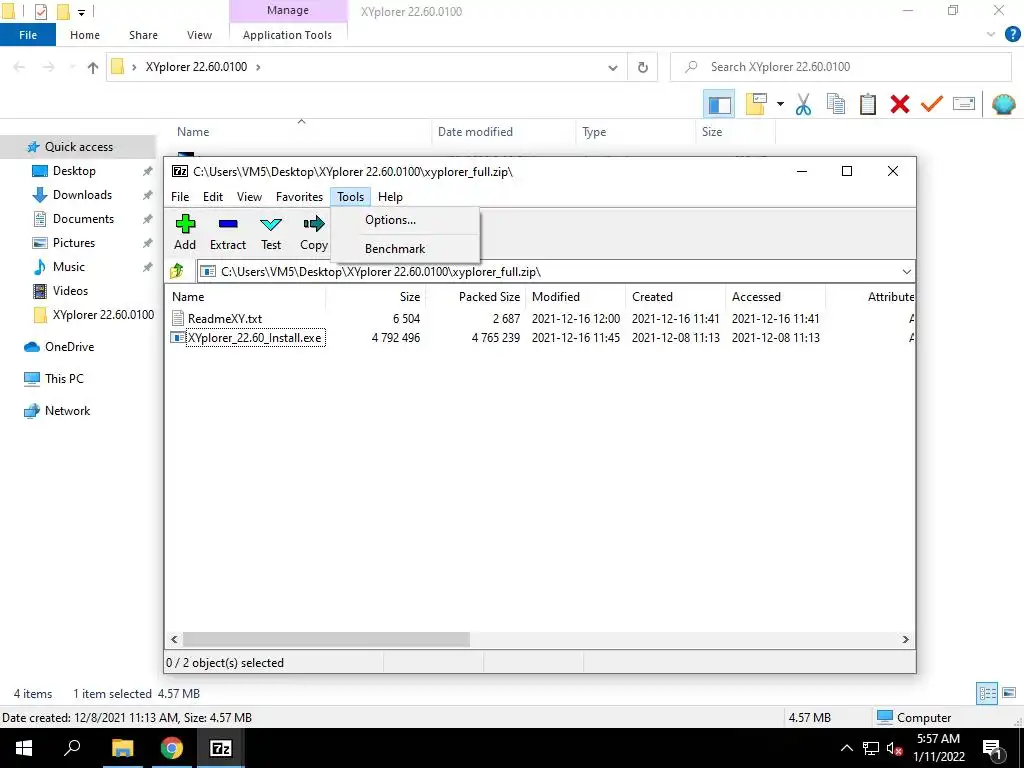1024x768 pixels.
Task: Click the red X Delete icon
Action: coord(900,104)
